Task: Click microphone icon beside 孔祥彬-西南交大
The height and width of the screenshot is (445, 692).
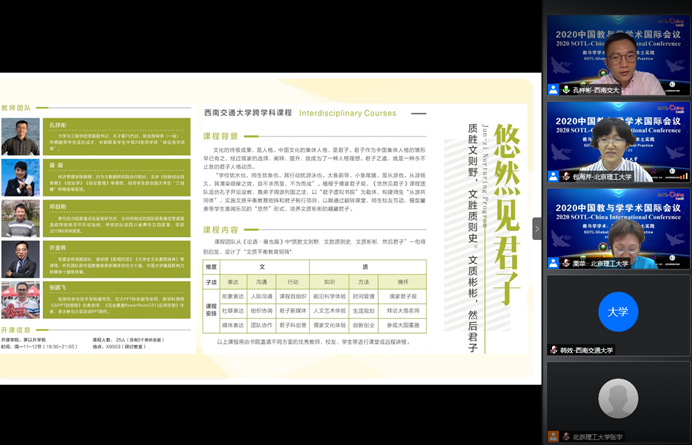Action: click(553, 90)
